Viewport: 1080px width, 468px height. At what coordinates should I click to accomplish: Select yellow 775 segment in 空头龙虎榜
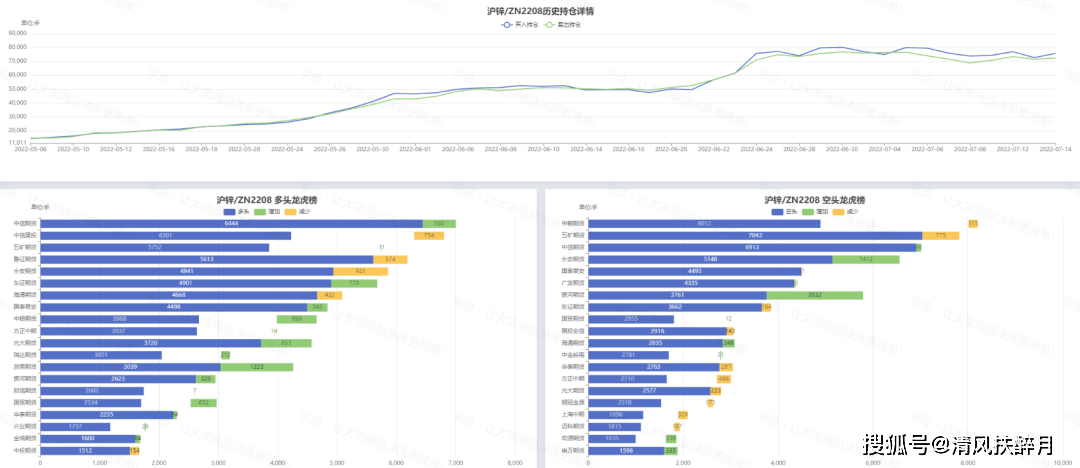click(940, 236)
